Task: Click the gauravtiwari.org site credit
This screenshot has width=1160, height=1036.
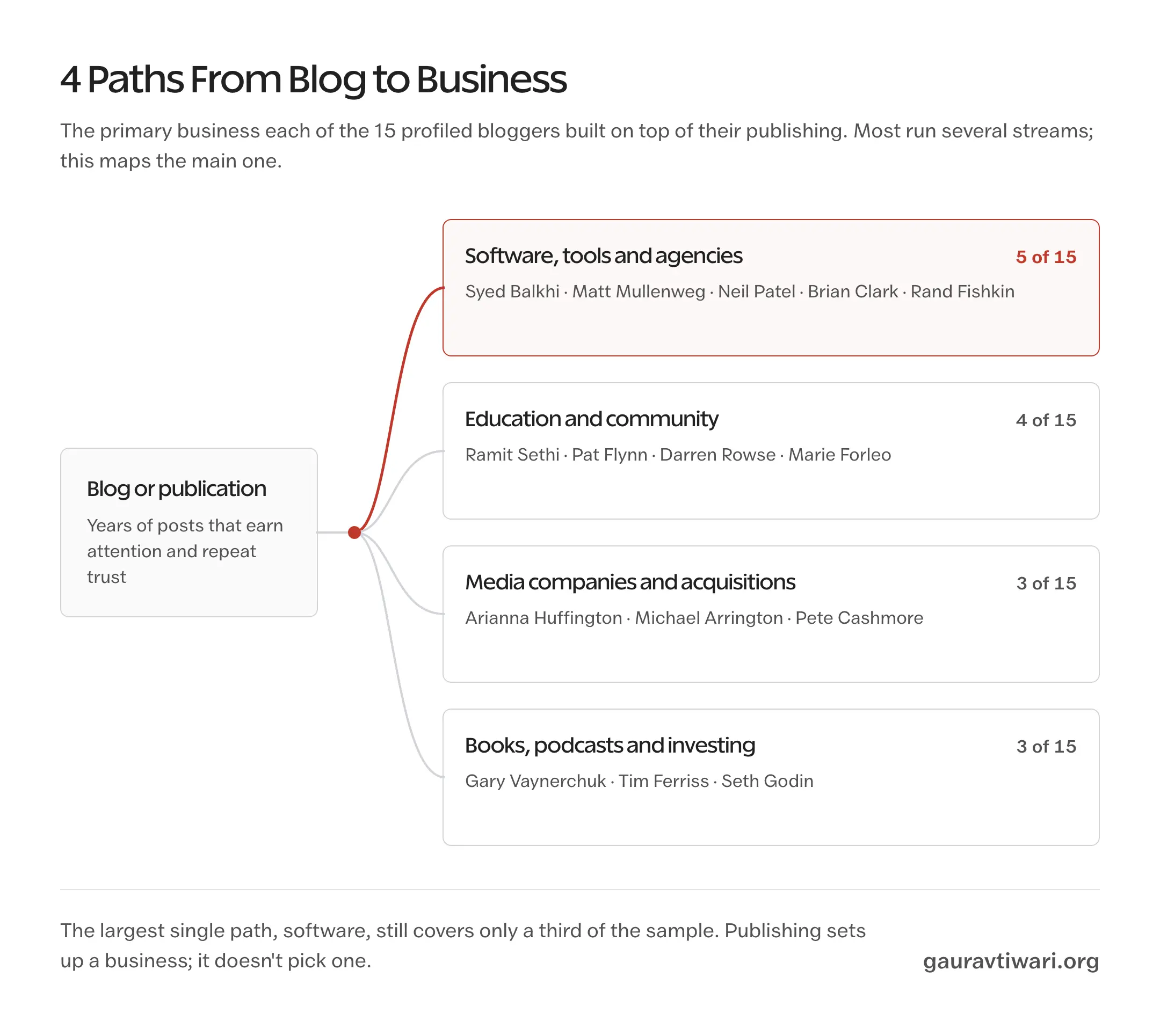Action: point(1011,961)
